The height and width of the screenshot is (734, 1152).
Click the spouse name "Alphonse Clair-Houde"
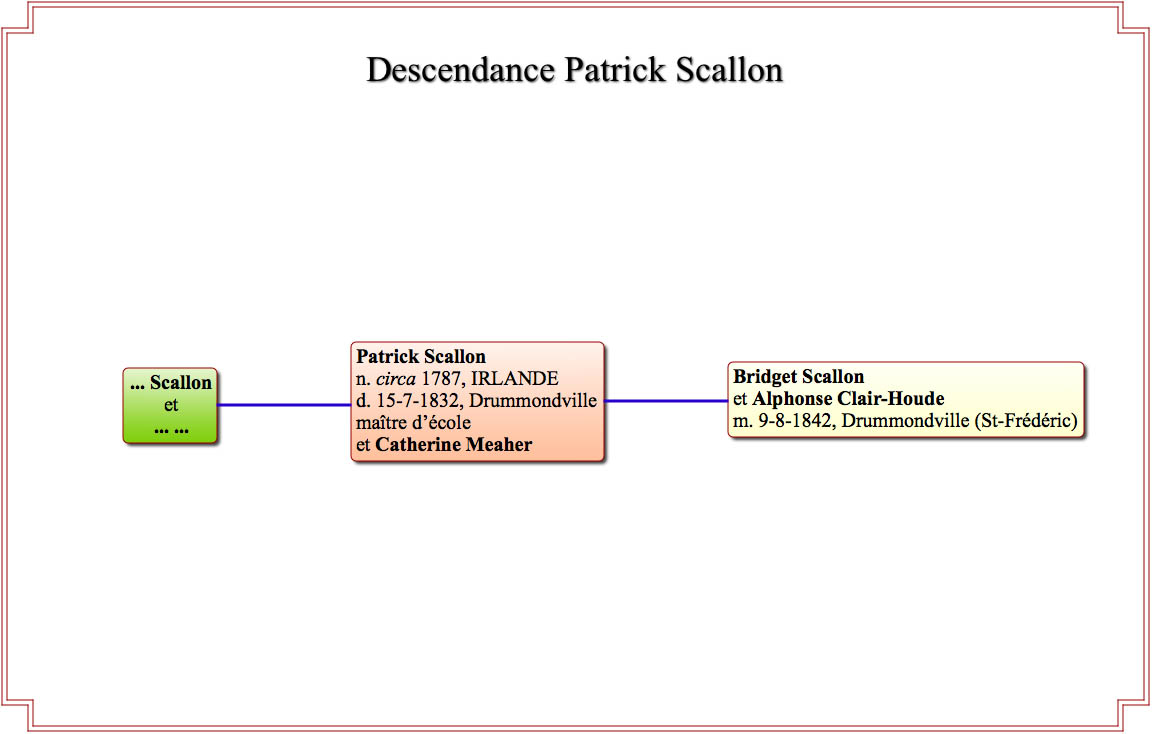pyautogui.click(x=849, y=399)
